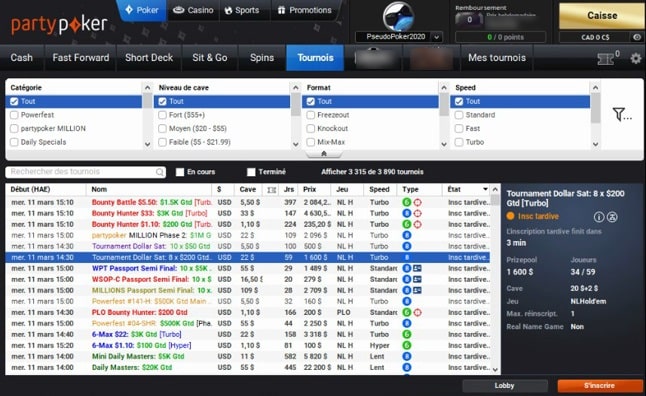646x396 pixels.
Task: Open tournament info icon in details panel
Action: (599, 217)
